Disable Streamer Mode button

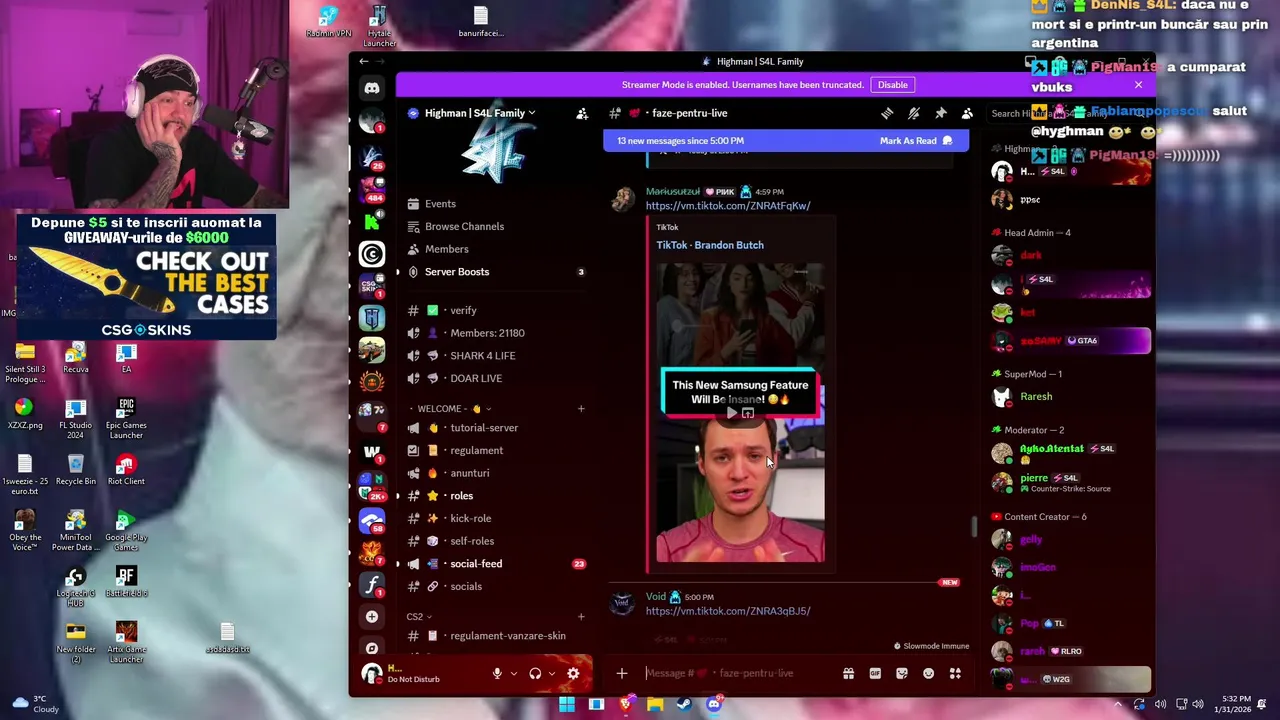point(893,85)
